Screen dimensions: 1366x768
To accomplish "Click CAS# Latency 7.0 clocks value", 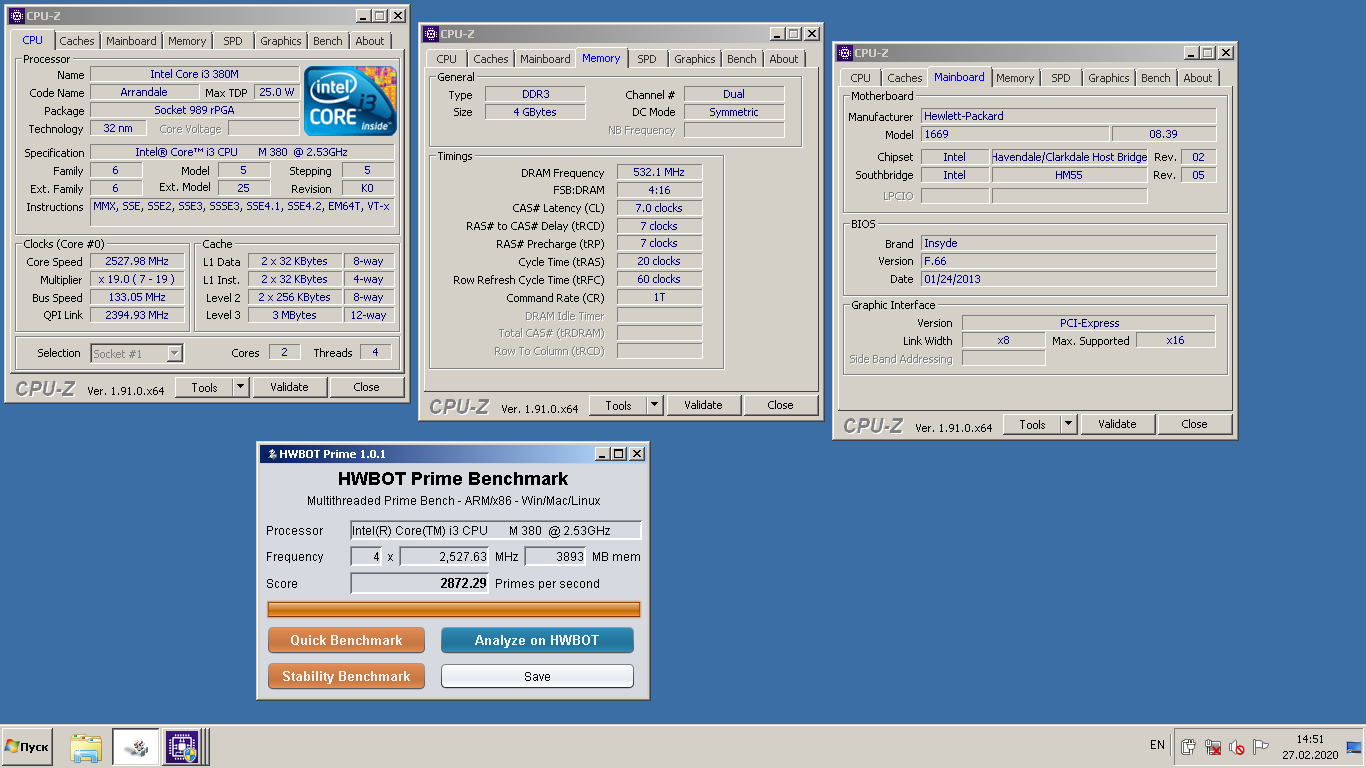I will [659, 208].
